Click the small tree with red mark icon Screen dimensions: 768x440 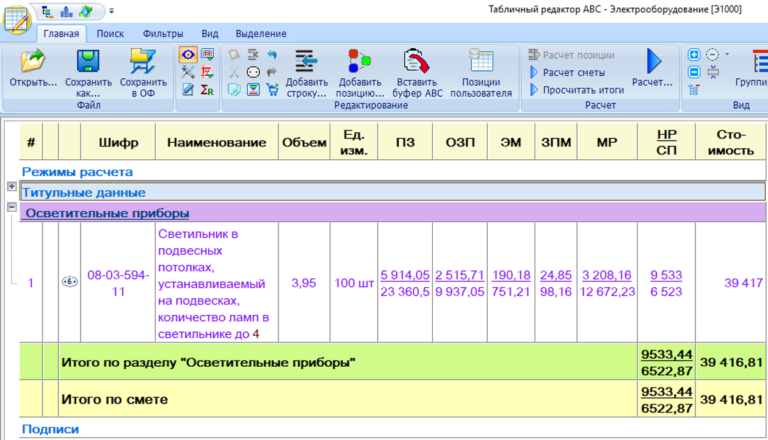(x=694, y=90)
